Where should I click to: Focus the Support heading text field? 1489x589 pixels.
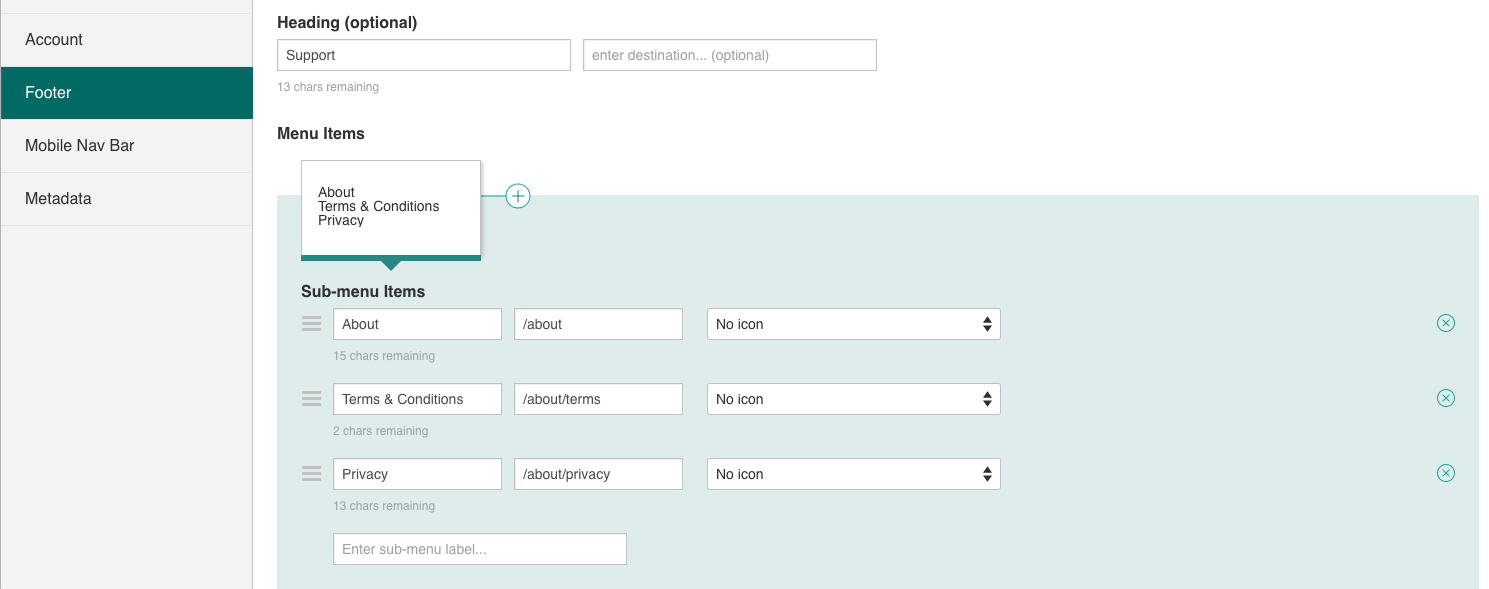point(424,55)
